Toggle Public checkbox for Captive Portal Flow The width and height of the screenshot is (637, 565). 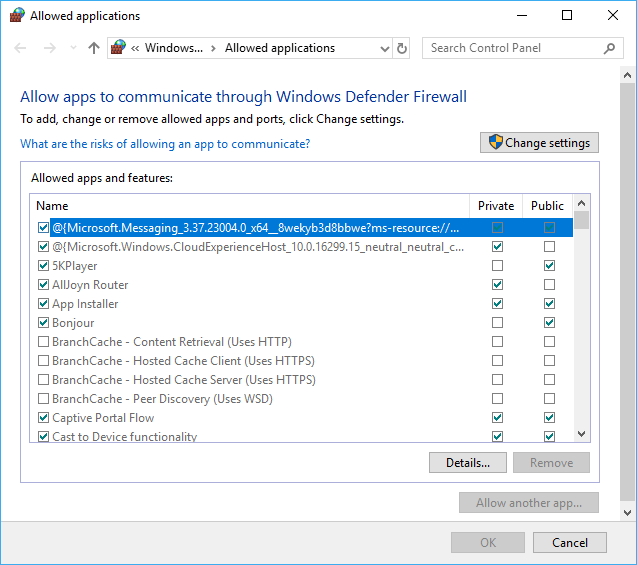[549, 418]
